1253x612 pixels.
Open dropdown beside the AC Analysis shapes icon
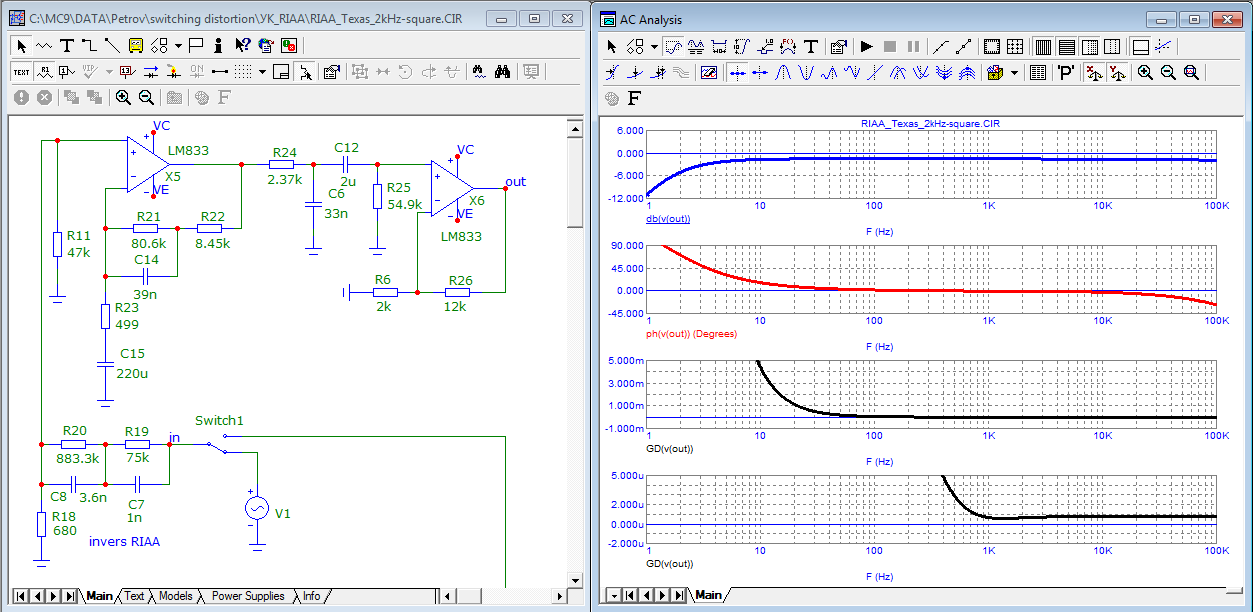coord(654,46)
